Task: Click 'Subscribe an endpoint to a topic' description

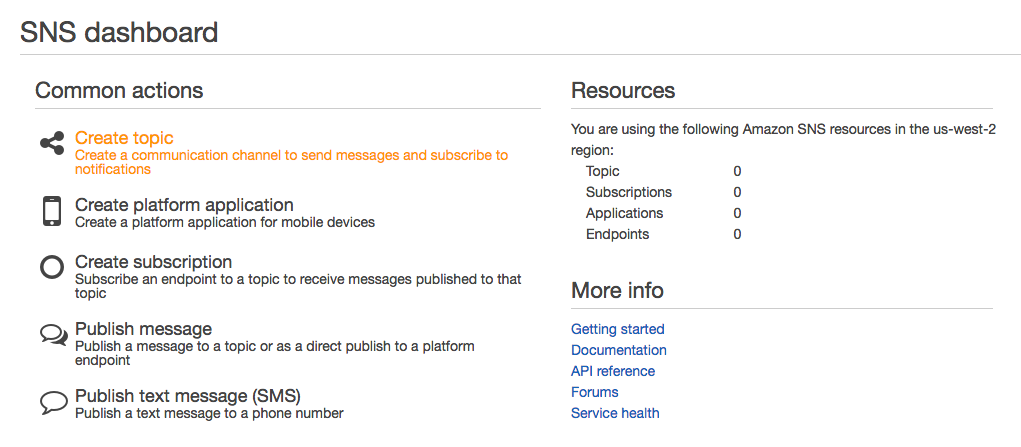Action: coord(298,286)
